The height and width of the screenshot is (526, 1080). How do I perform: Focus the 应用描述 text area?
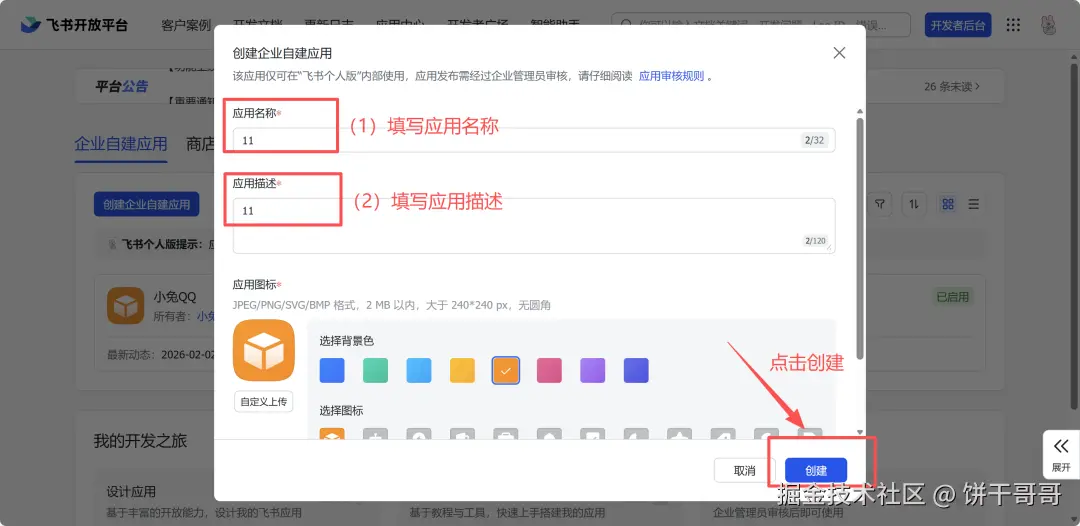(x=534, y=226)
